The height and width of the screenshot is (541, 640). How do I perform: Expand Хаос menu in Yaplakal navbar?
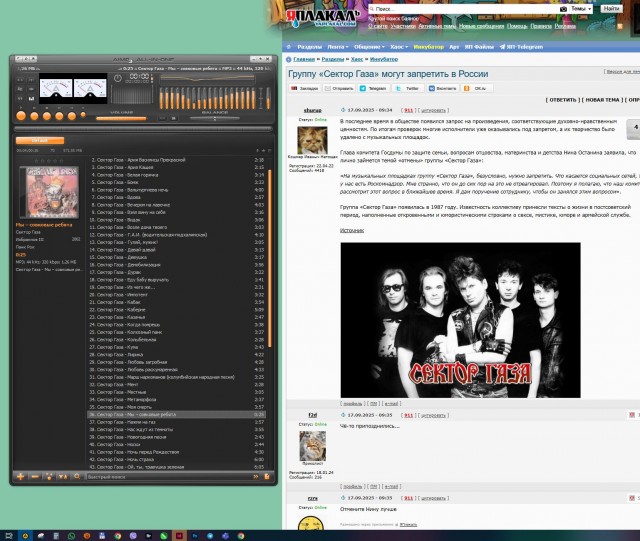click(399, 47)
